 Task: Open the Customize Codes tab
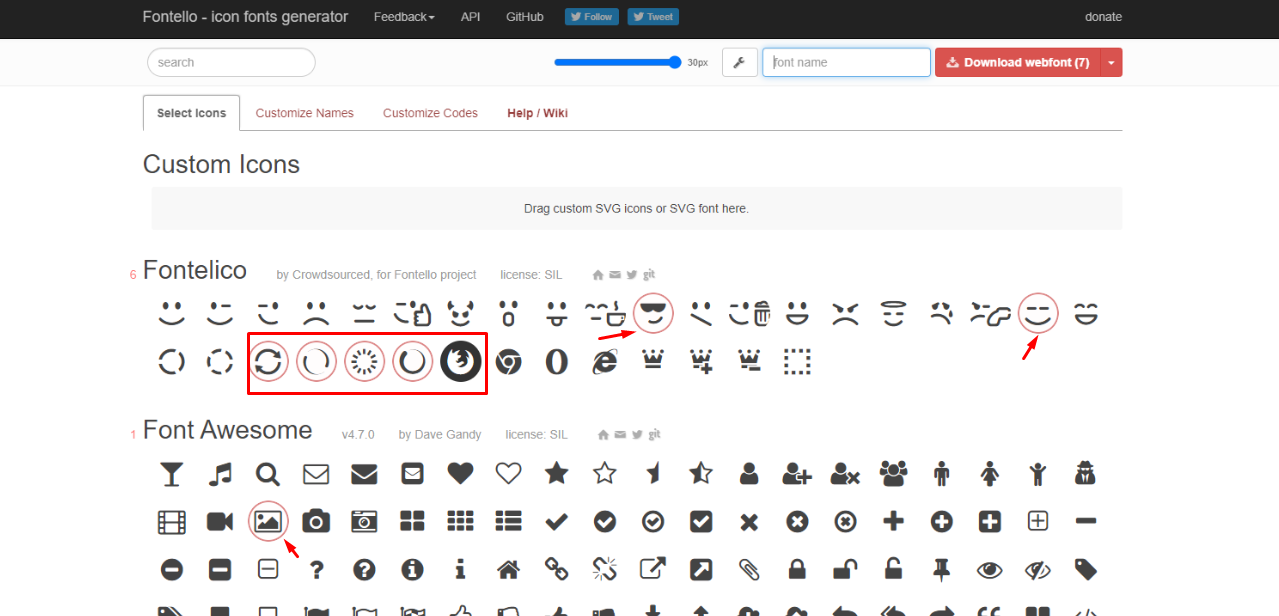click(430, 113)
